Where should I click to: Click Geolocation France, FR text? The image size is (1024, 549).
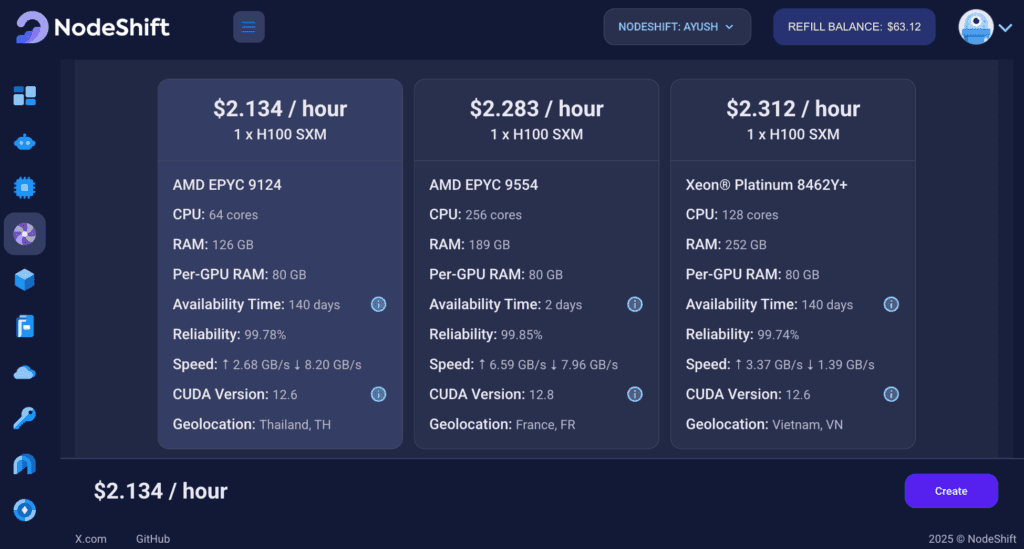point(502,424)
